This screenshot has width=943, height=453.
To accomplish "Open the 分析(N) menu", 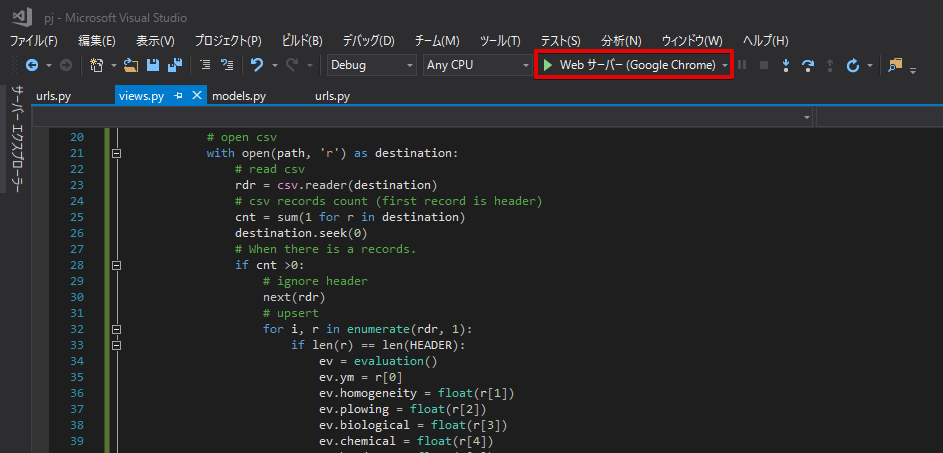I will (x=621, y=41).
